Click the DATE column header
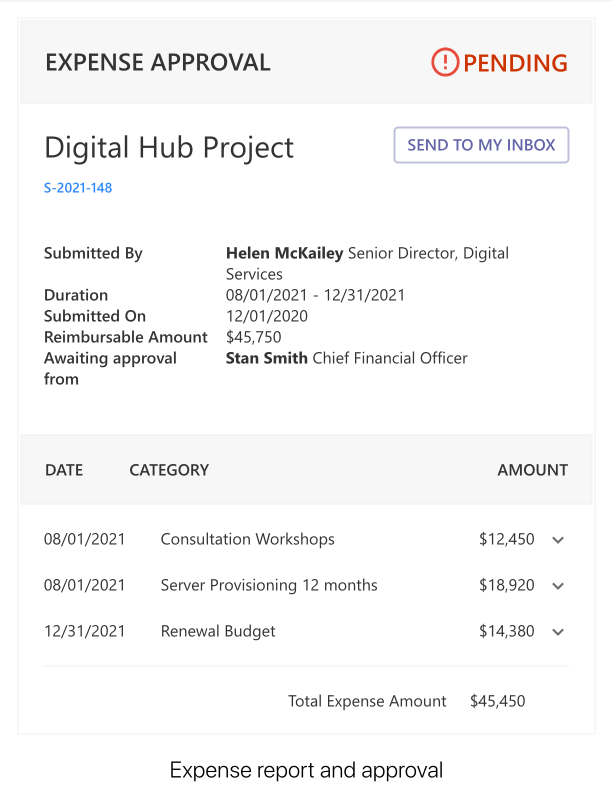The height and width of the screenshot is (803, 612). (64, 470)
